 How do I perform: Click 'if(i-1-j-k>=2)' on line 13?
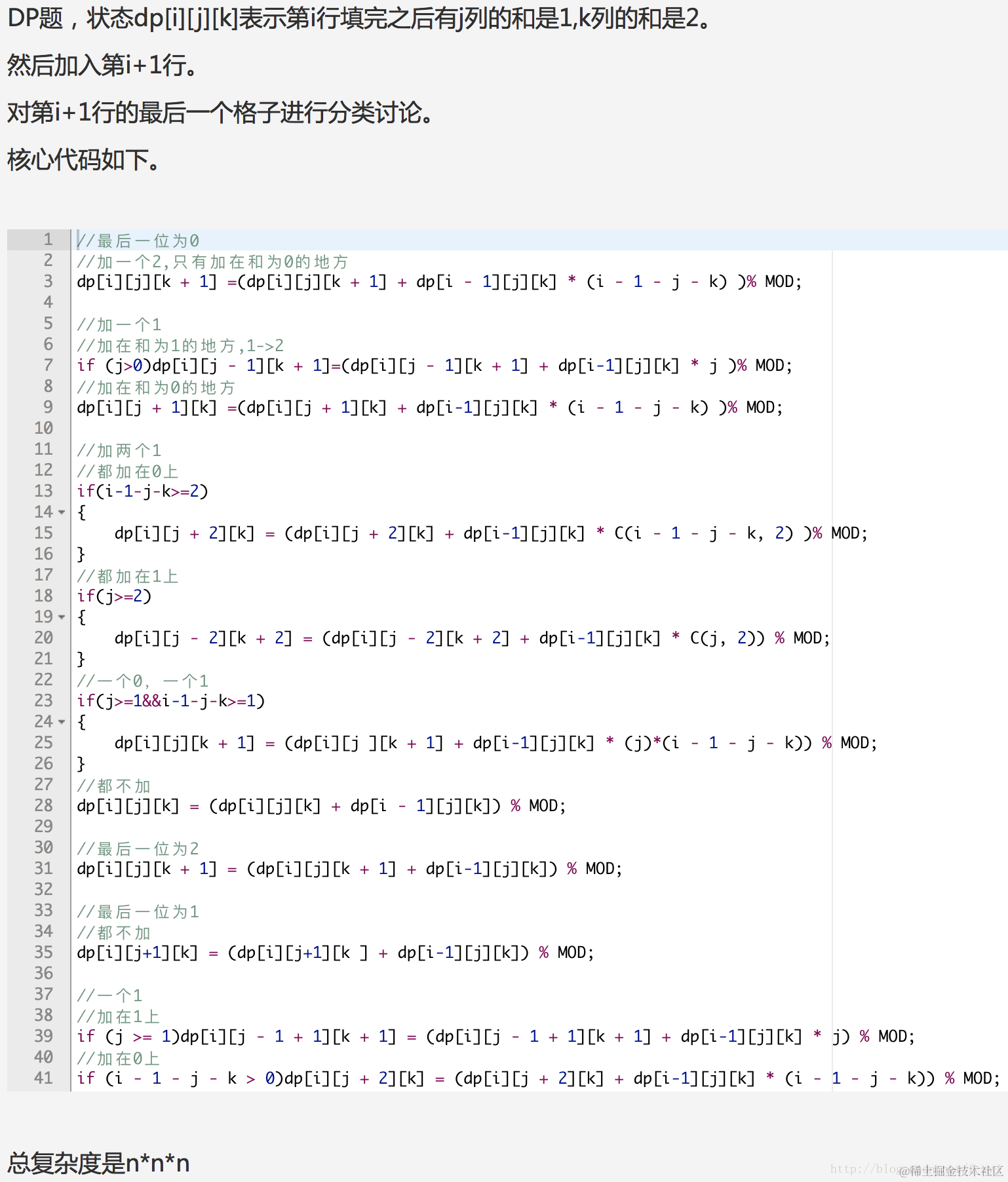pyautogui.click(x=142, y=491)
